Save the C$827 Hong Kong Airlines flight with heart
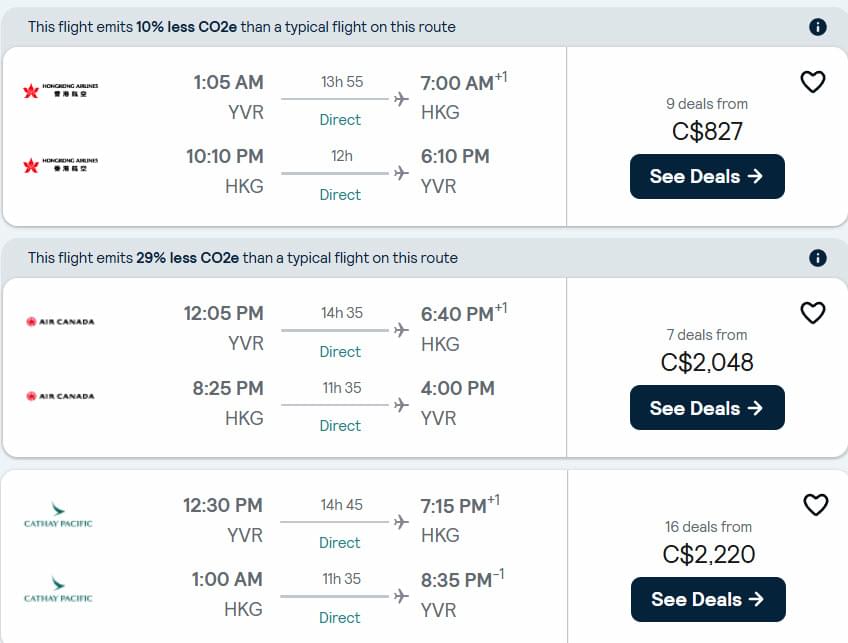 pyautogui.click(x=812, y=82)
